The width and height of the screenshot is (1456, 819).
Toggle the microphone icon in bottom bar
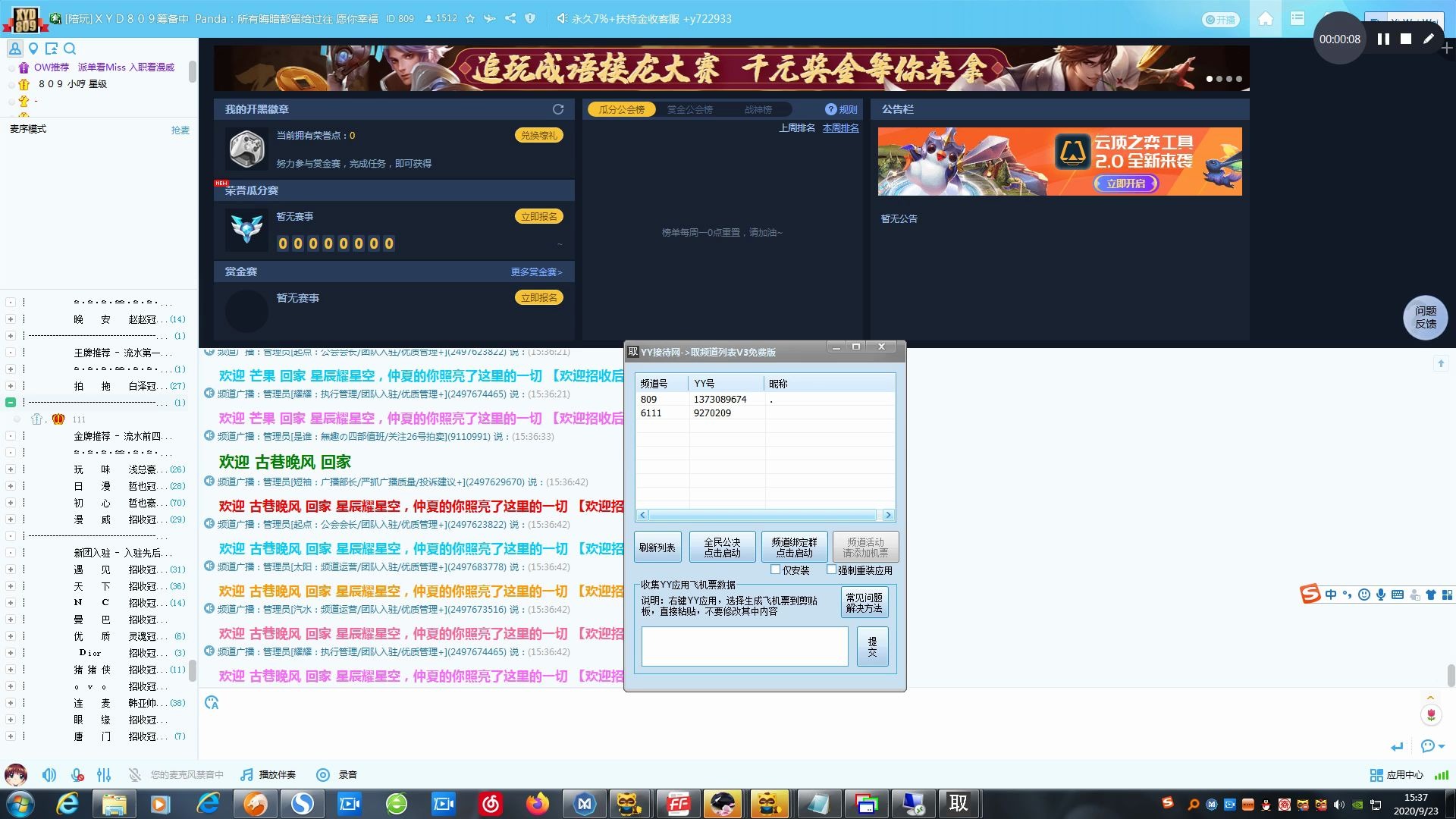pyautogui.click(x=77, y=775)
